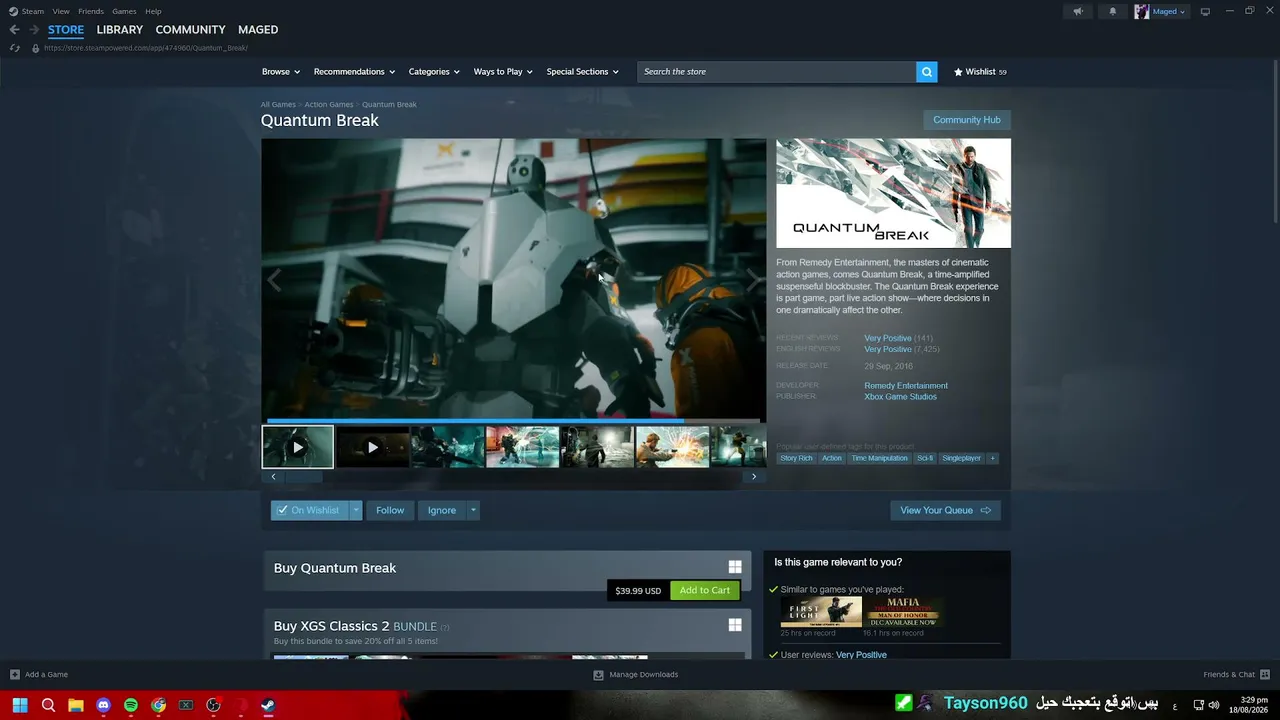
Task: Toggle the On Wishlist checkbox button
Action: point(309,510)
